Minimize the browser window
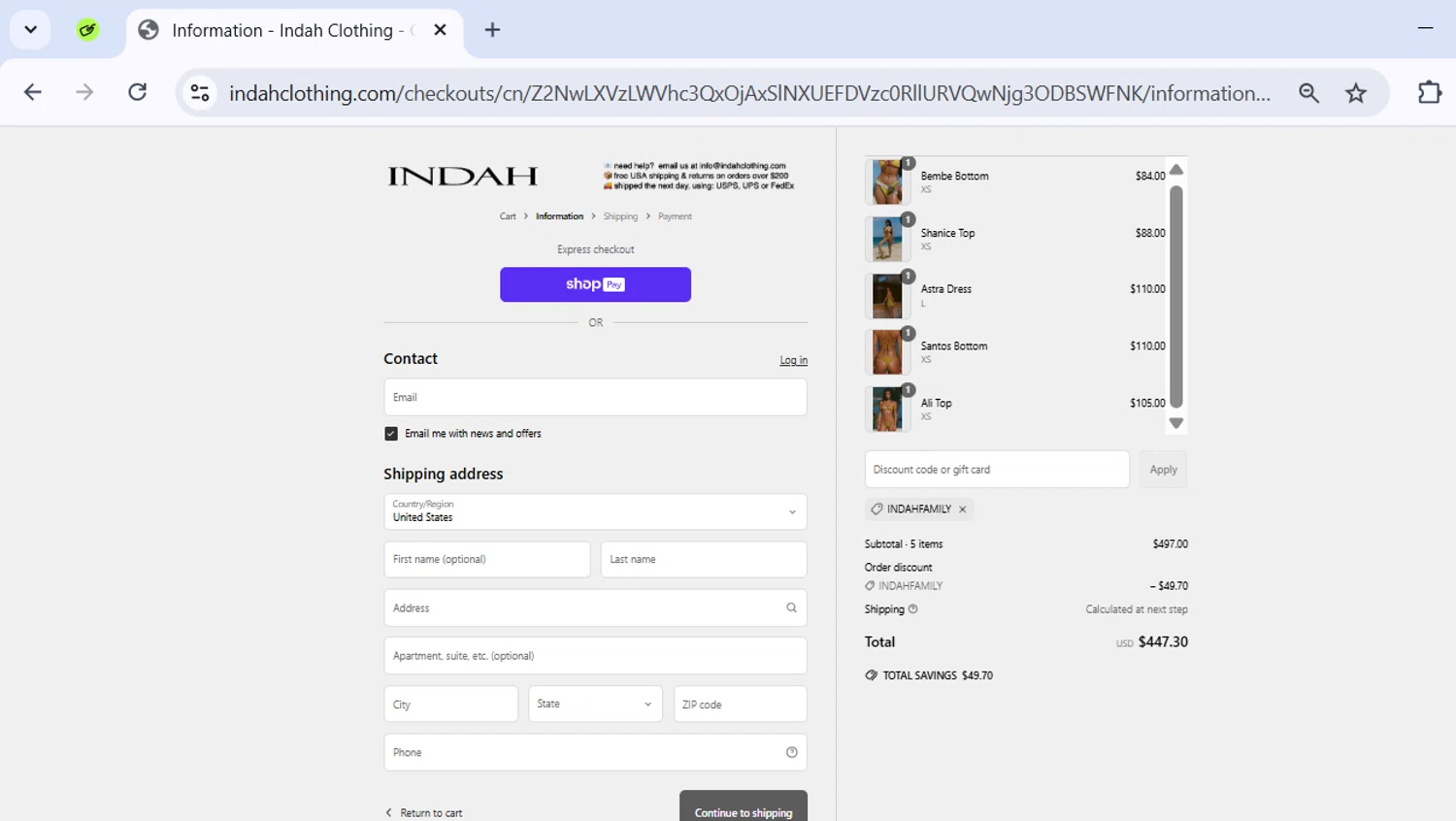The height and width of the screenshot is (821, 1456). coord(1425,29)
